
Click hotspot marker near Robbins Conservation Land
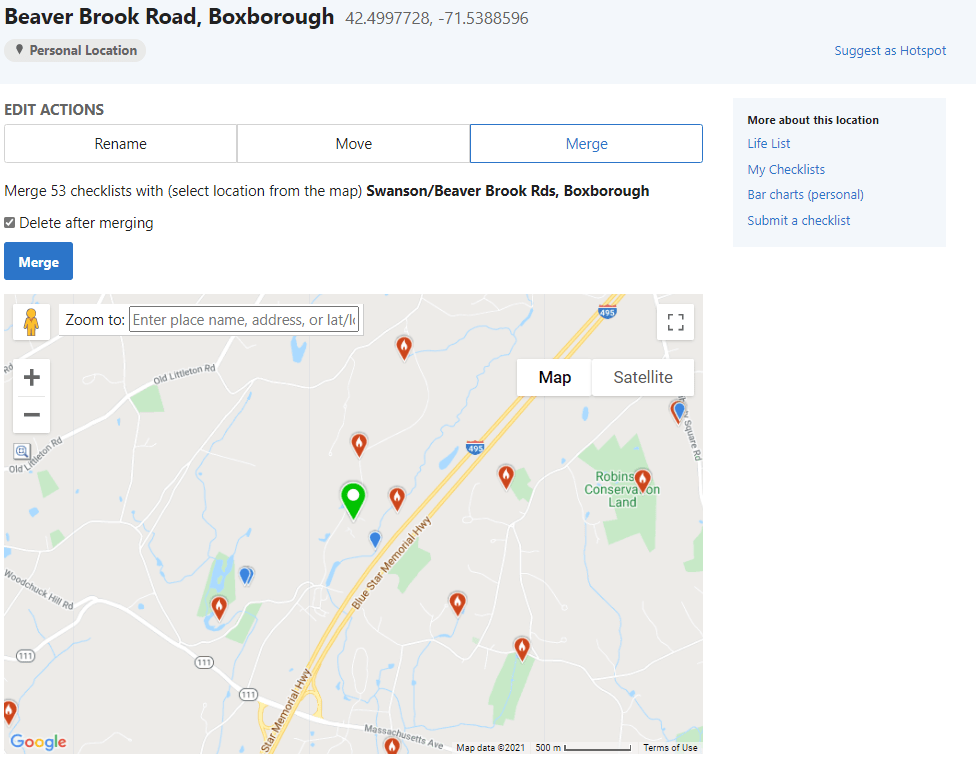pyautogui.click(x=642, y=480)
